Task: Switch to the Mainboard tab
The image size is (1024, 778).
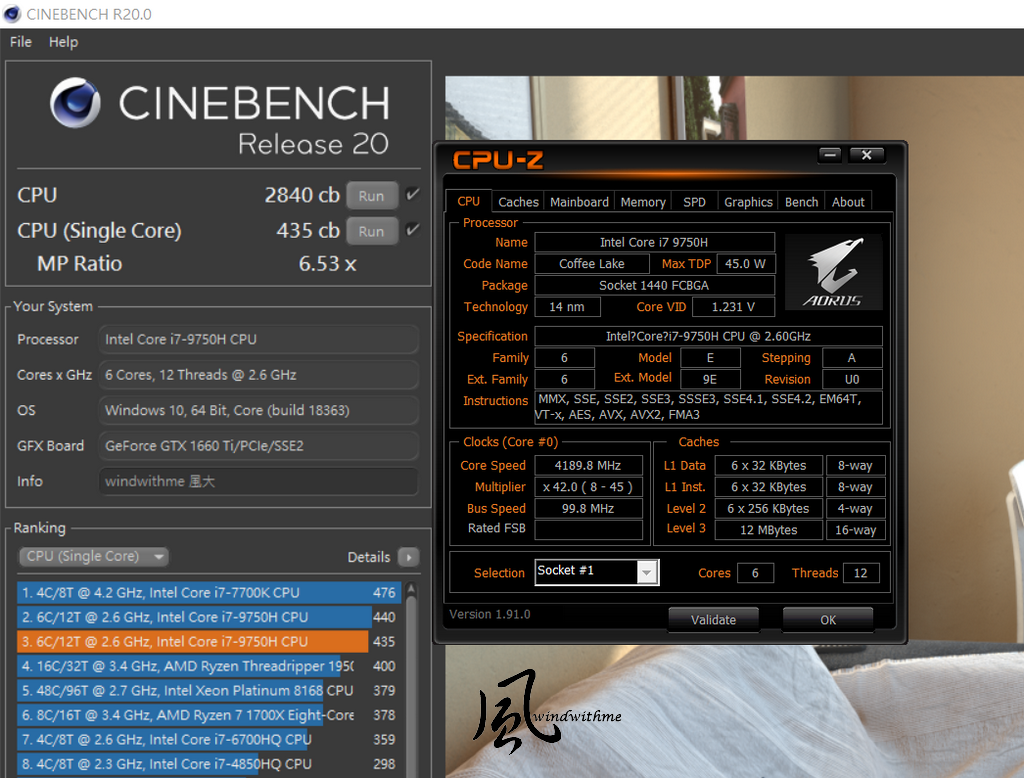Action: [x=579, y=202]
